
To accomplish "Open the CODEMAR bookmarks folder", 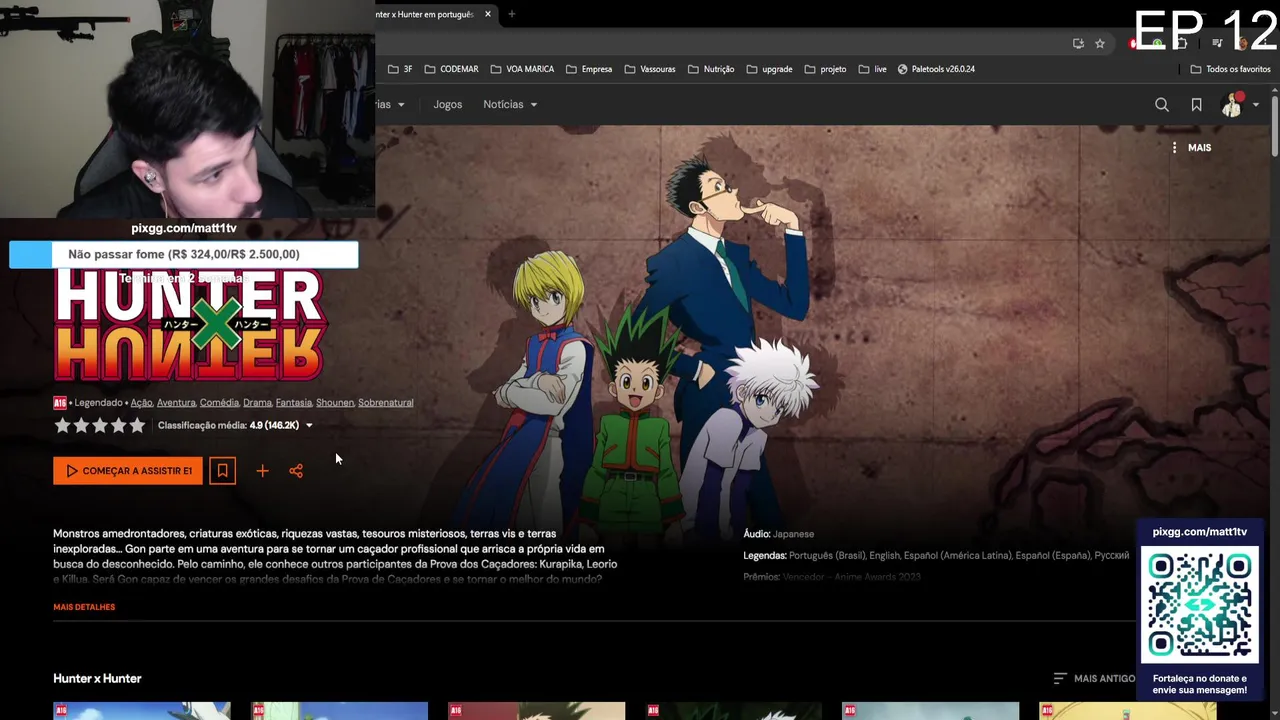I will tap(451, 69).
